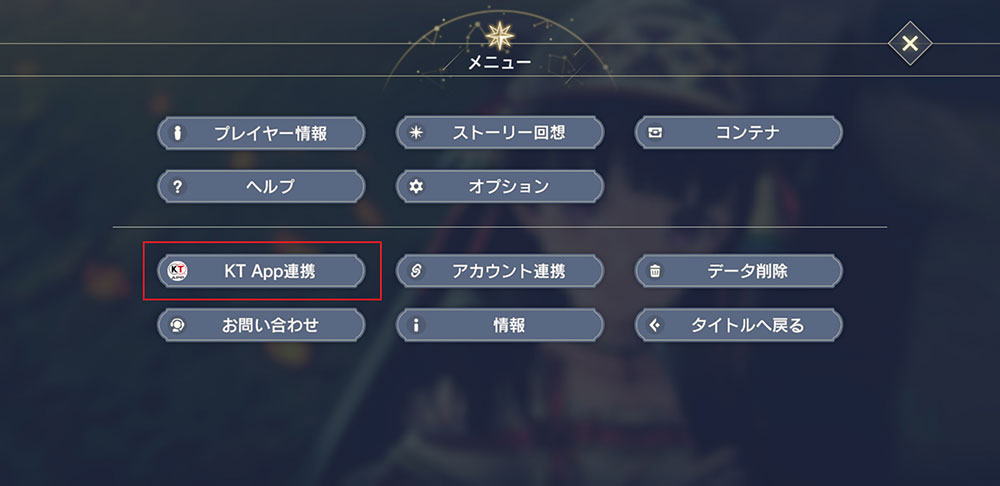1000x486 pixels.
Task: Click the star emblem above メニュー
Action: click(499, 36)
